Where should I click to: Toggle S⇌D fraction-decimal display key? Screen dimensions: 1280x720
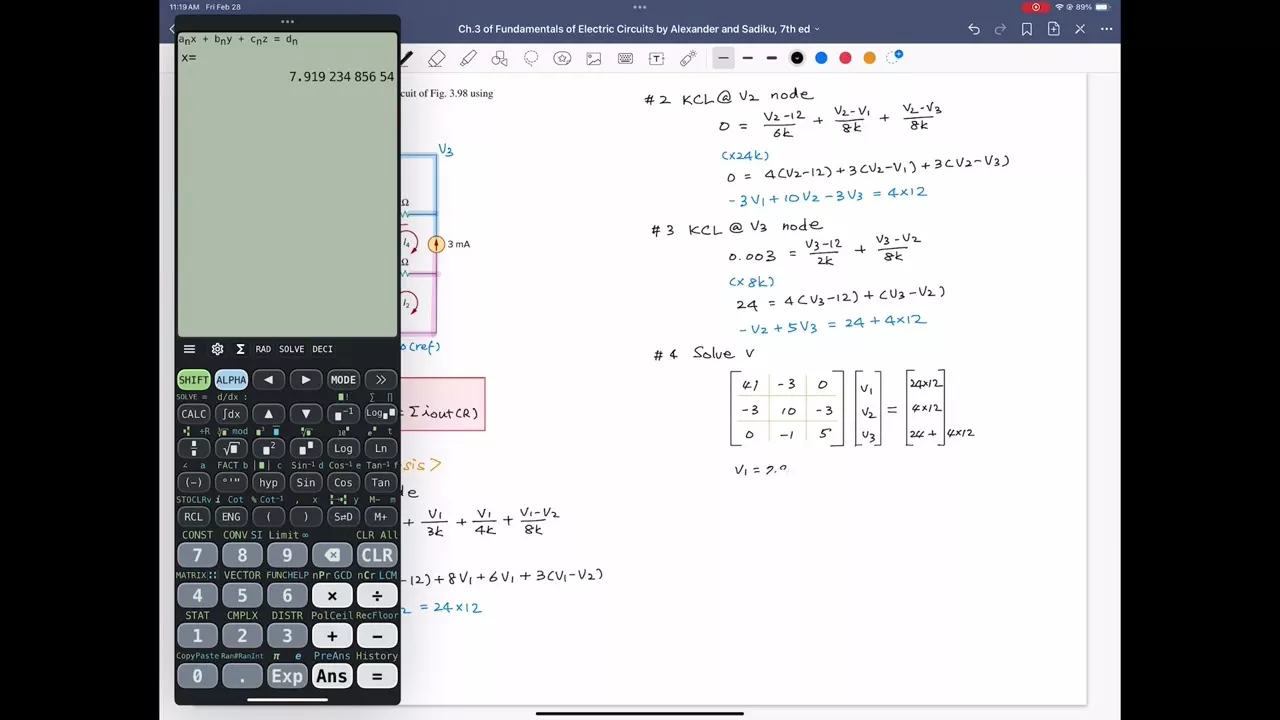click(x=343, y=517)
